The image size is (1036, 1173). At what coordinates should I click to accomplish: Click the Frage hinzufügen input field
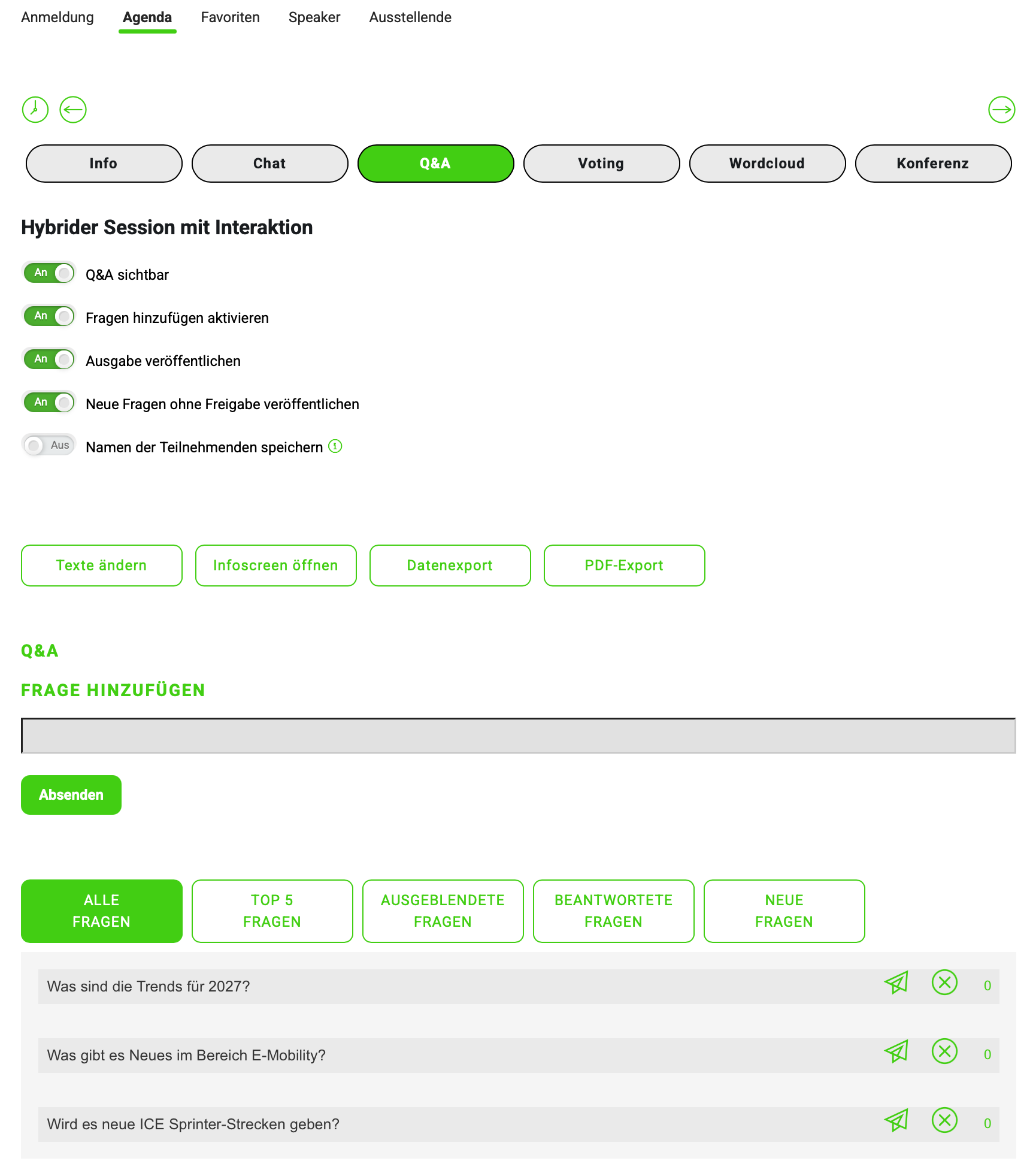519,736
